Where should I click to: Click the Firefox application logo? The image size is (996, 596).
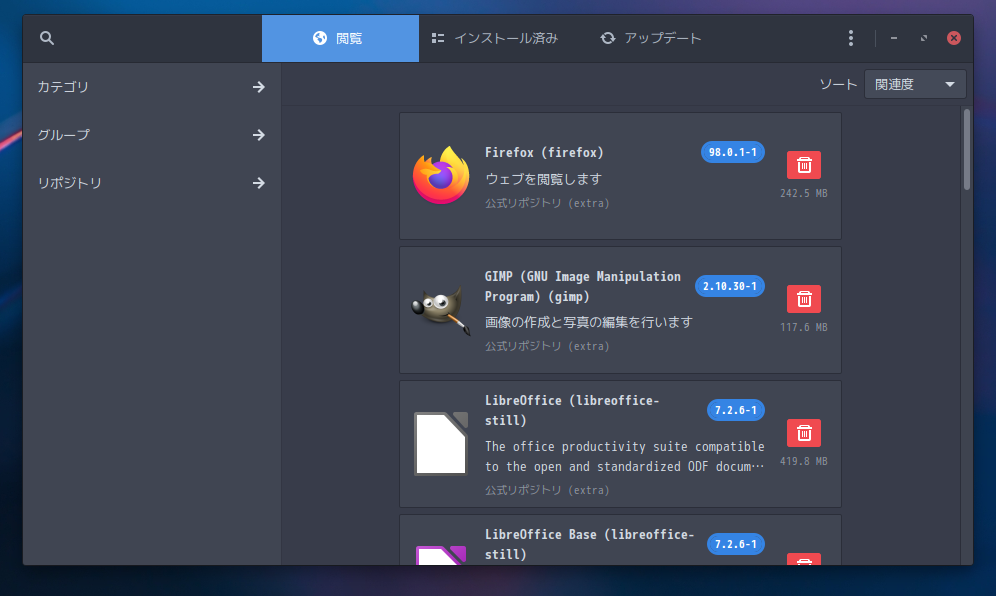(x=441, y=175)
